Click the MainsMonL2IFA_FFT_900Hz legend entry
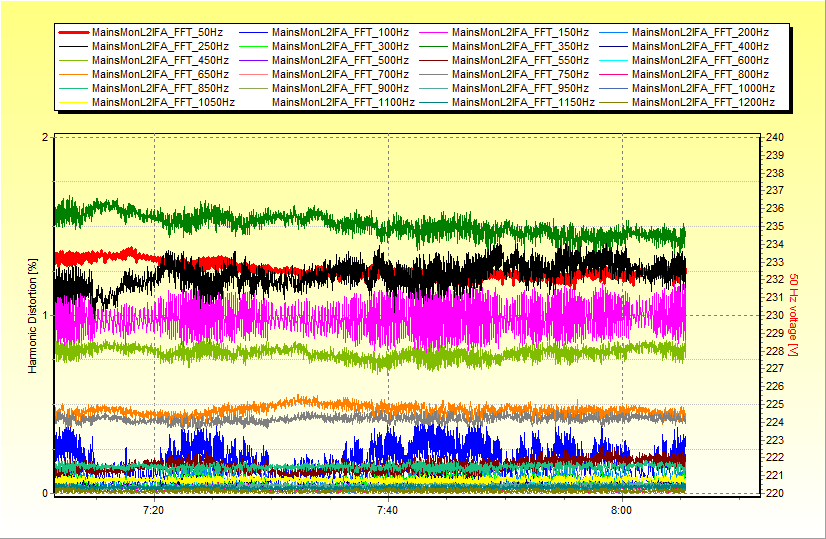Image resolution: width=826 pixels, height=539 pixels. [x=342, y=88]
